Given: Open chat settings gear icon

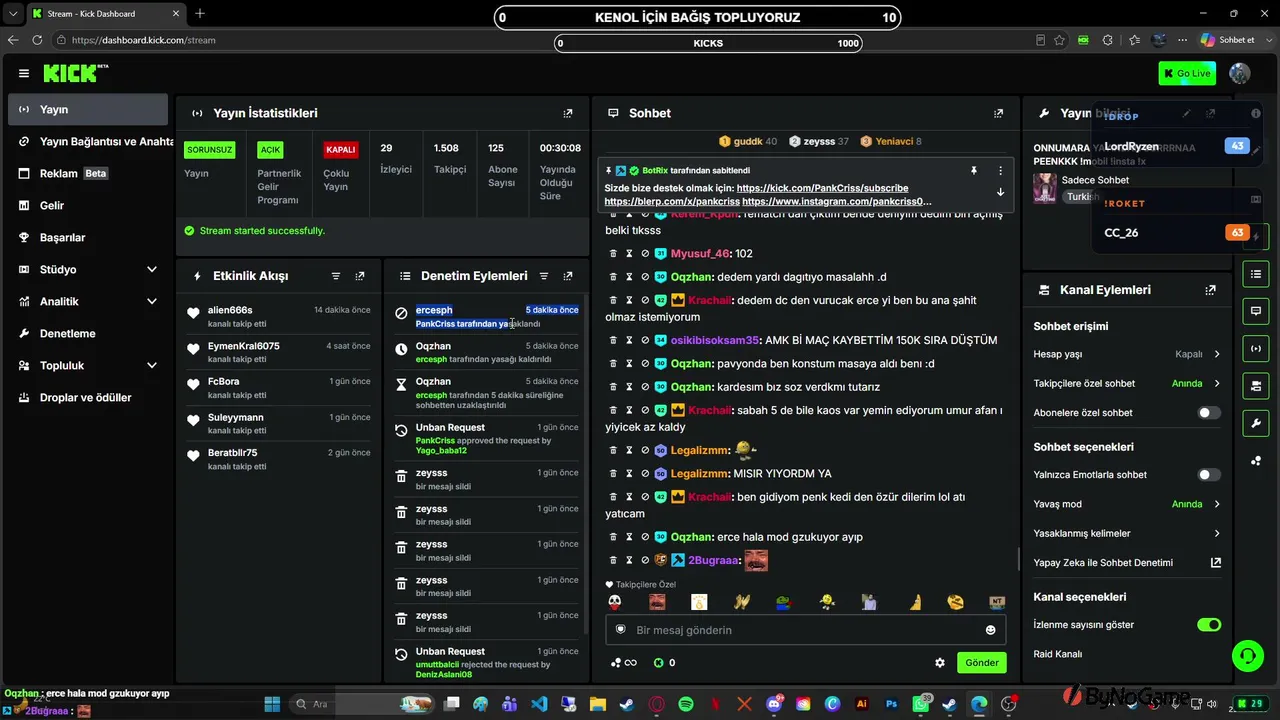Looking at the screenshot, I should click(940, 662).
